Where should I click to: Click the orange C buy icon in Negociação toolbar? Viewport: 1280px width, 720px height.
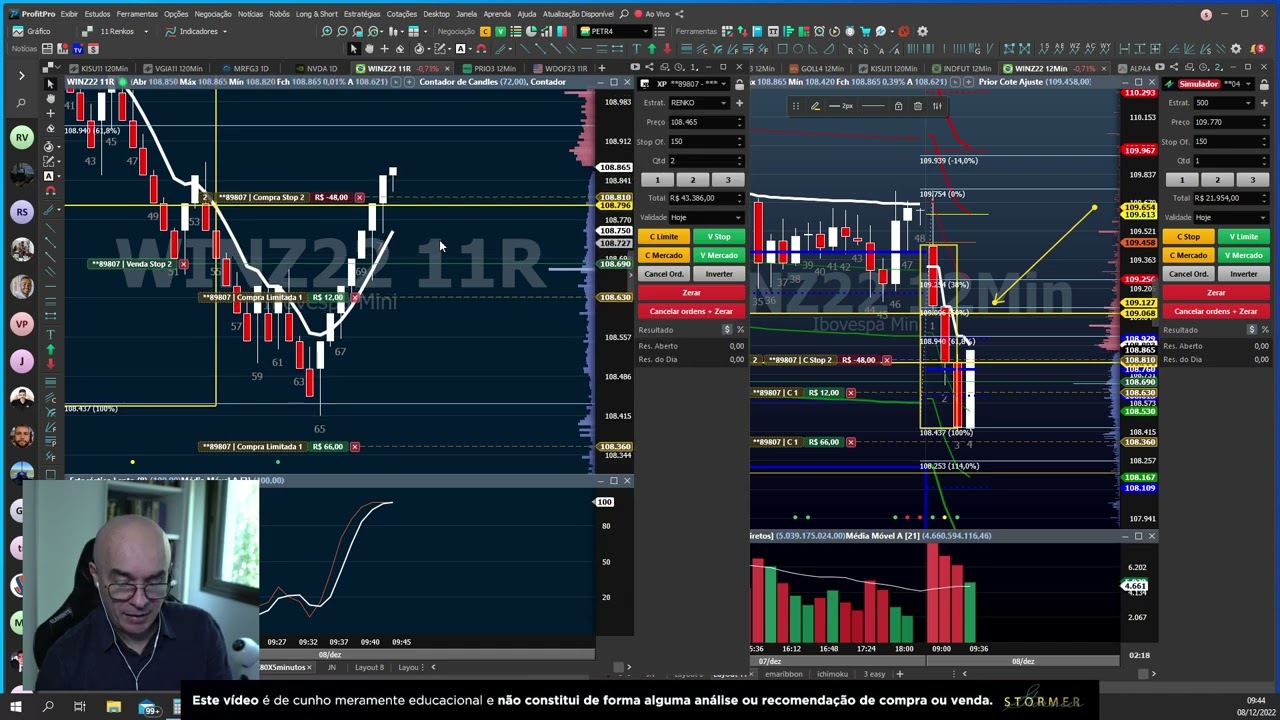coord(485,31)
